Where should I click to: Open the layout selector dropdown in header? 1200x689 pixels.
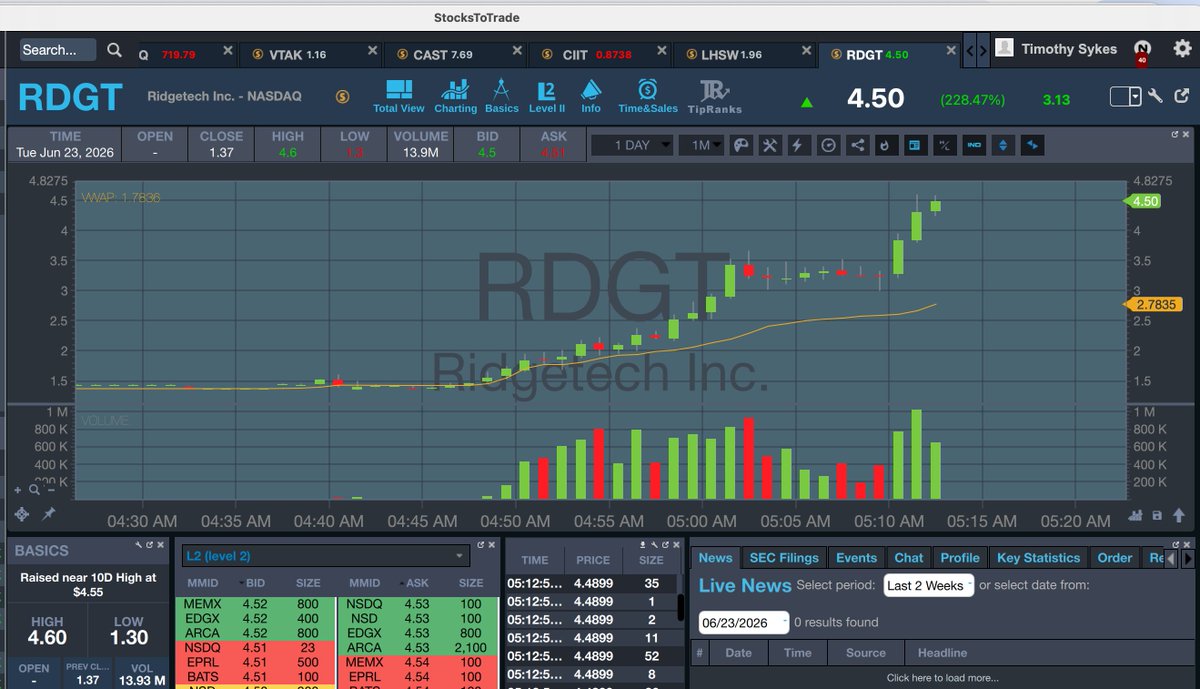(1126, 97)
